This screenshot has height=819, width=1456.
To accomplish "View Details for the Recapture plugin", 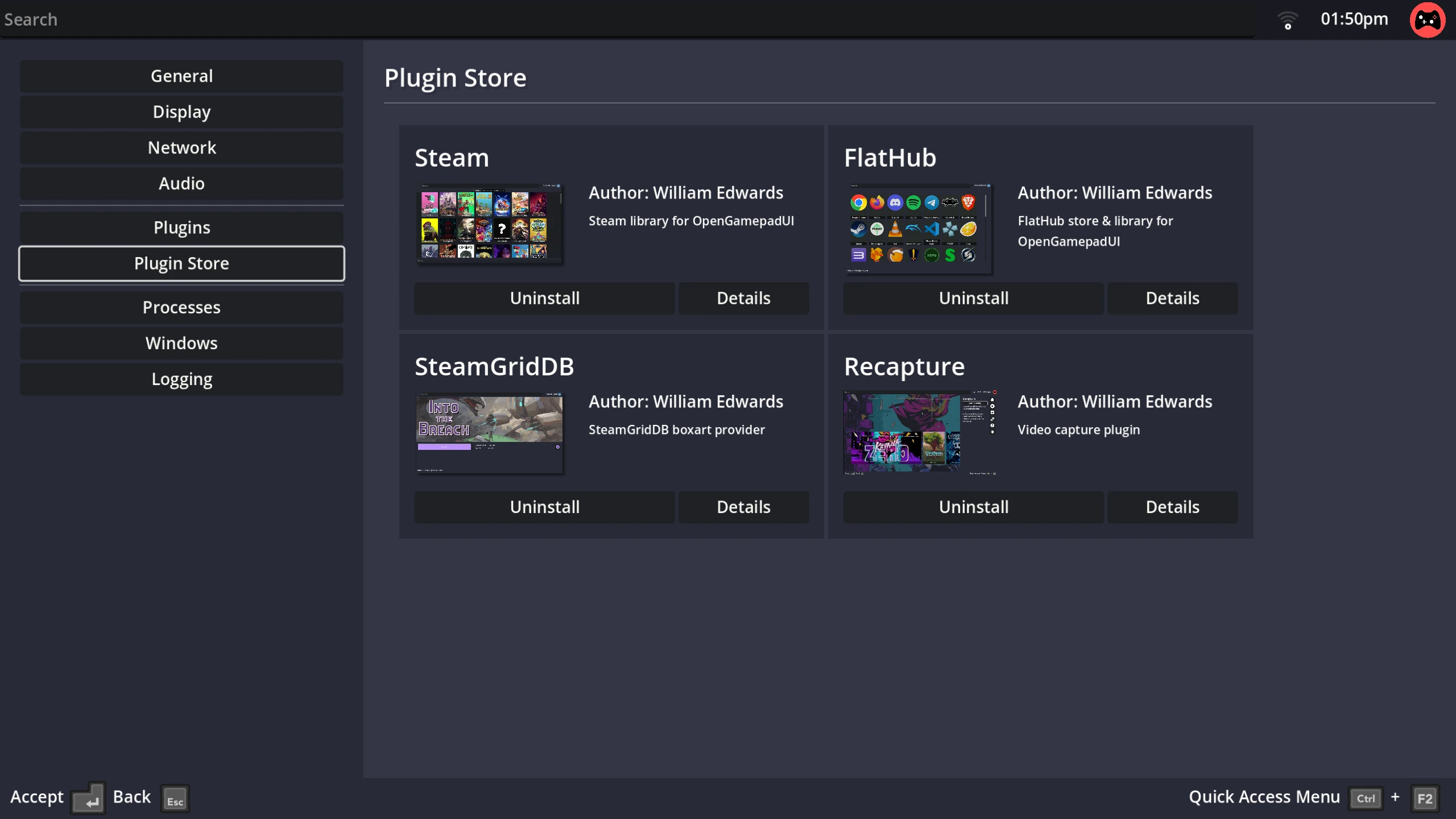I will click(1172, 507).
